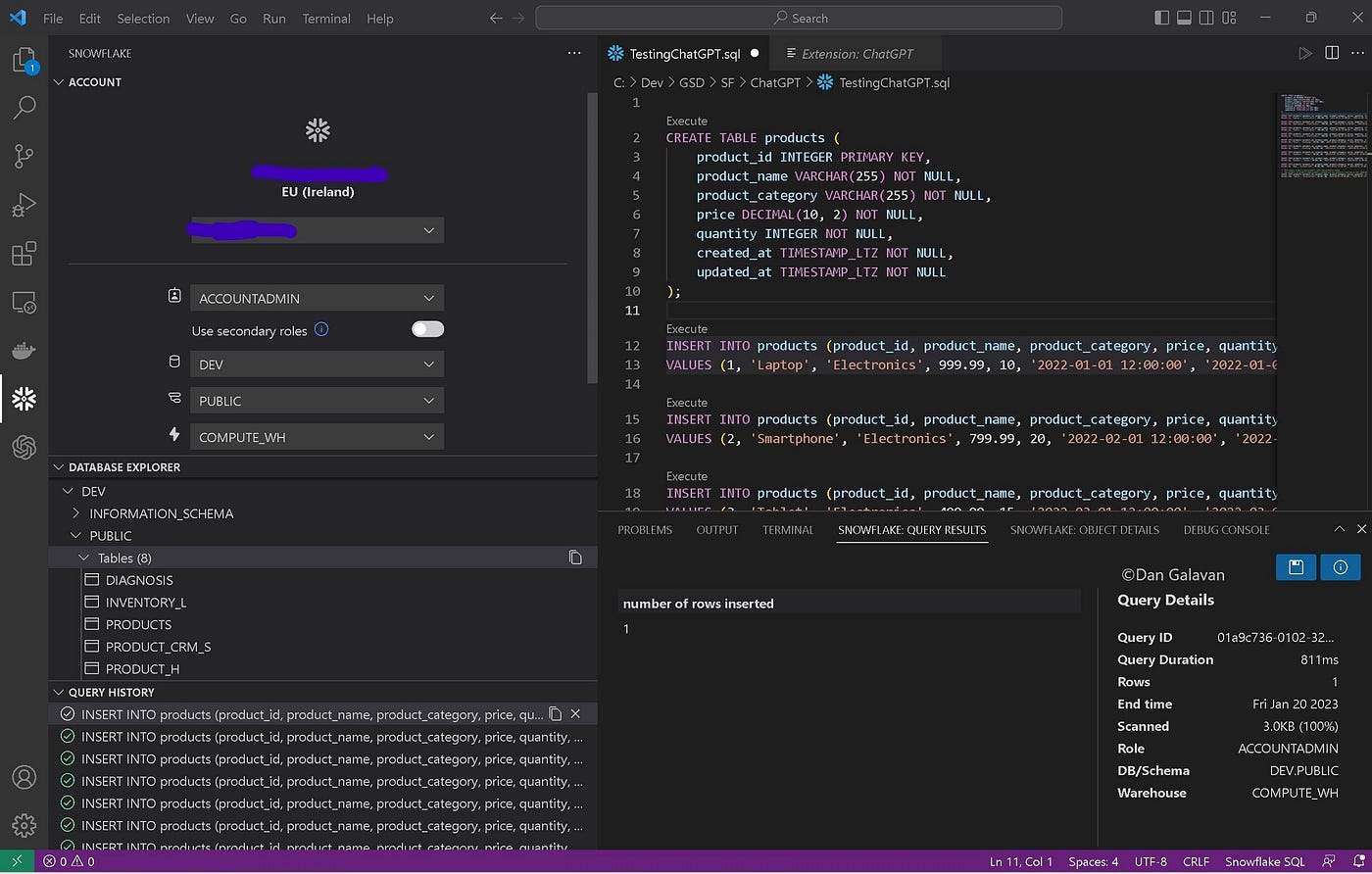
Task: Switch to the SNOWFLAKE: OBJECT DETAILS tab
Action: [x=1085, y=529]
